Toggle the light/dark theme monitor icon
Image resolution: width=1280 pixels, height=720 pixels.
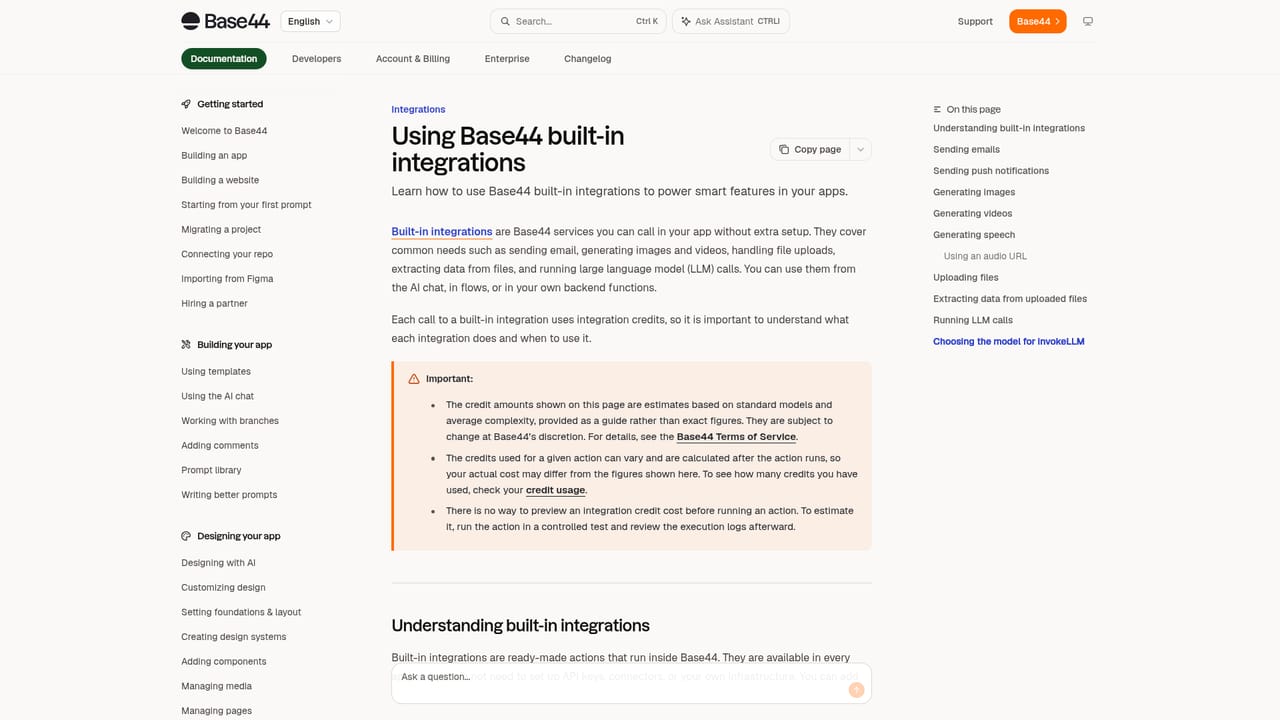(x=1088, y=21)
